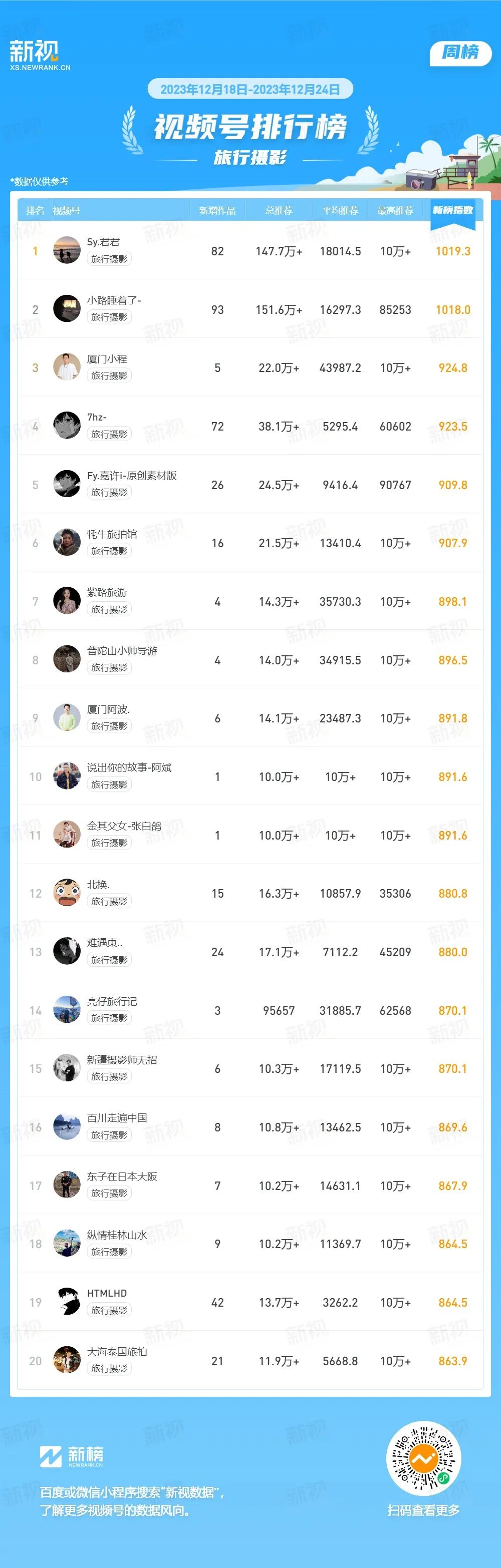Click 扫码查看更多 text
This screenshot has width=501, height=1568.
click(x=423, y=1510)
